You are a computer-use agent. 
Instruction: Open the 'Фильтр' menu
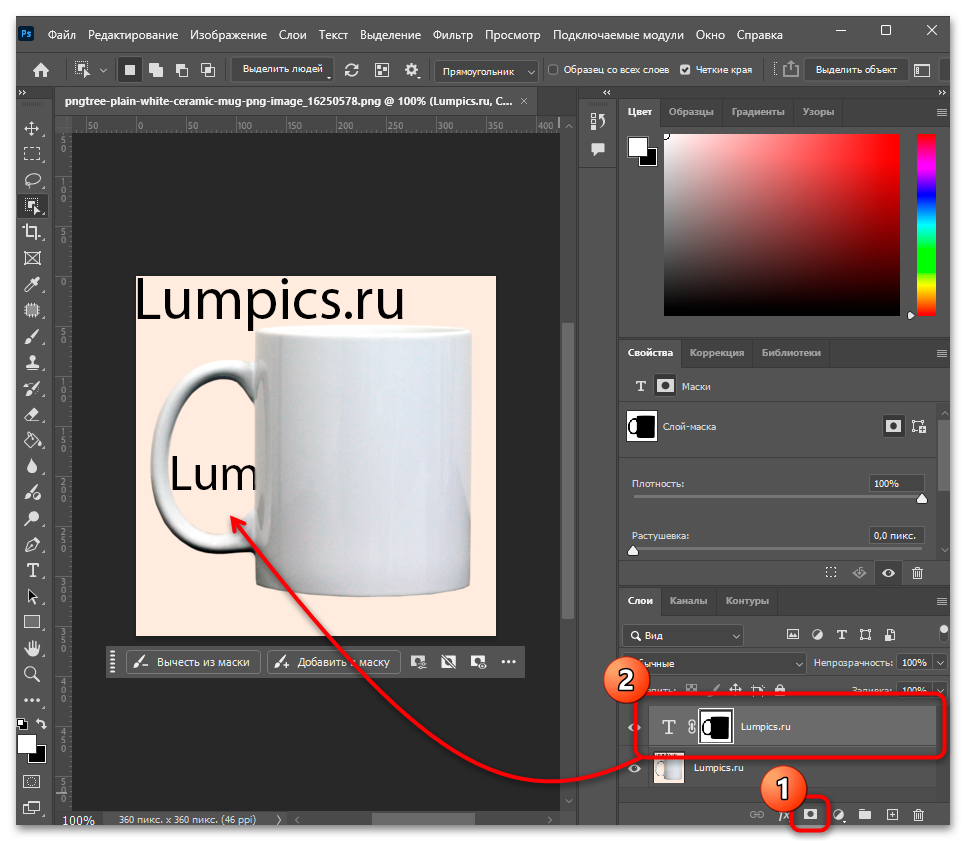tap(453, 35)
